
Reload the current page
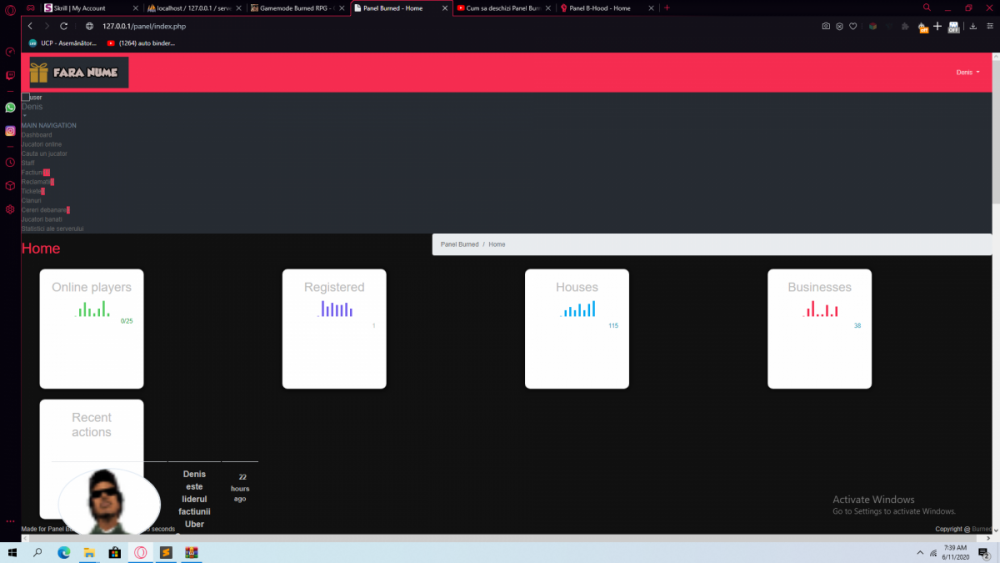click(x=64, y=26)
